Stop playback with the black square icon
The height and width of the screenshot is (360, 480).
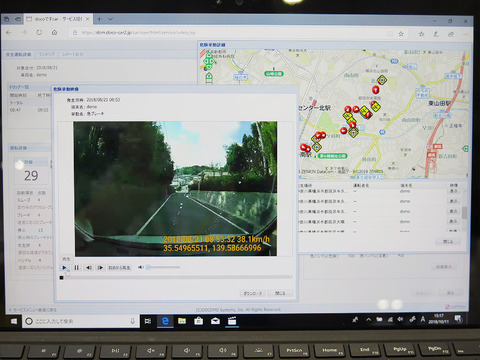tap(61, 277)
